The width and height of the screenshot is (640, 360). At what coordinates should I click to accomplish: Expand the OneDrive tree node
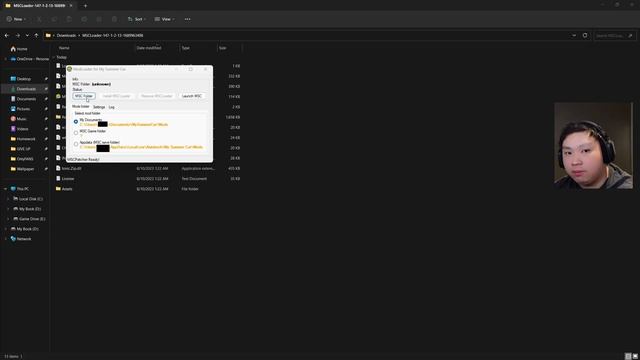pos(5,59)
